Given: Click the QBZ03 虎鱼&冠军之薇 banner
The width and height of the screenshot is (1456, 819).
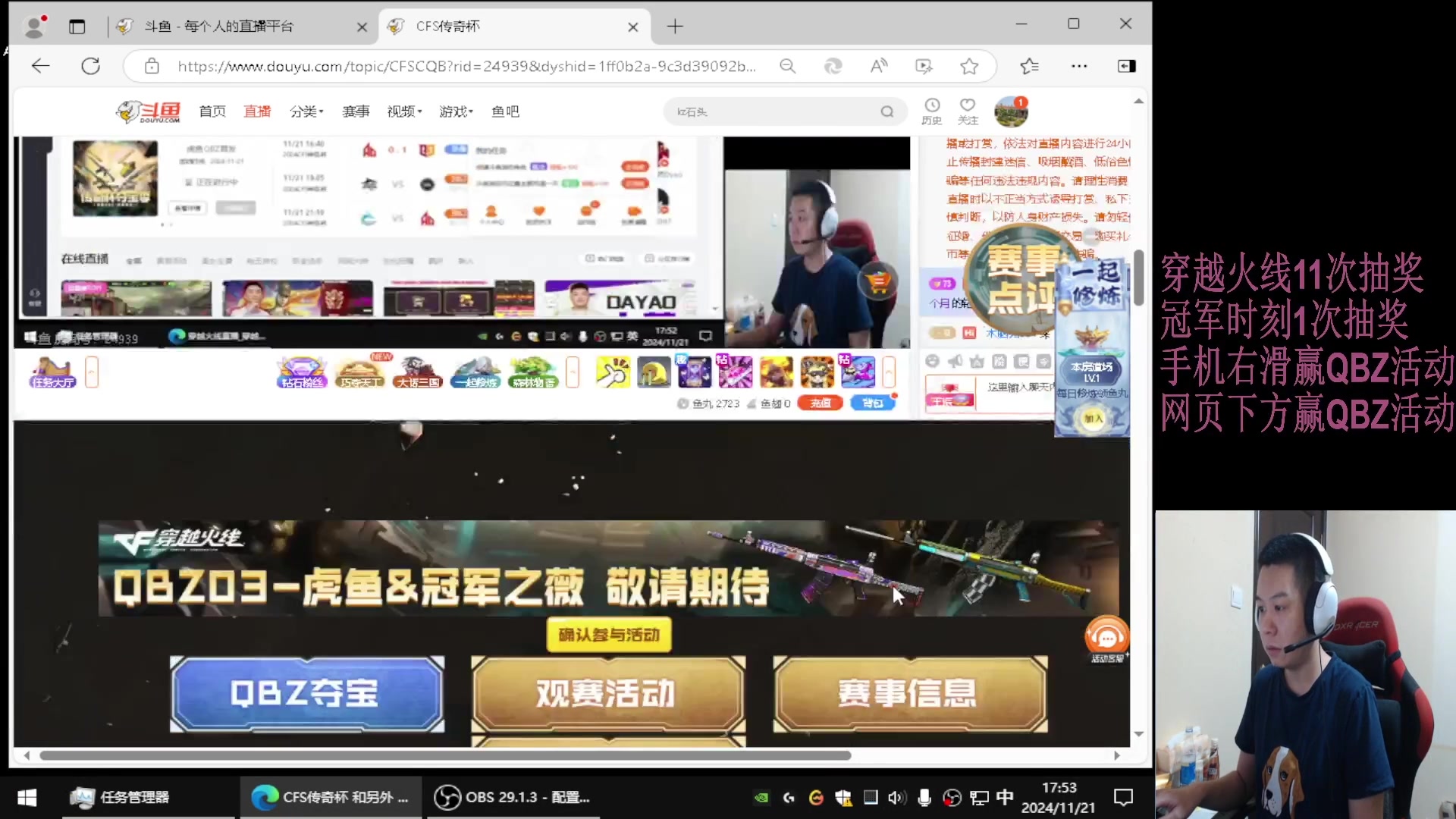Looking at the screenshot, I should coord(608,569).
